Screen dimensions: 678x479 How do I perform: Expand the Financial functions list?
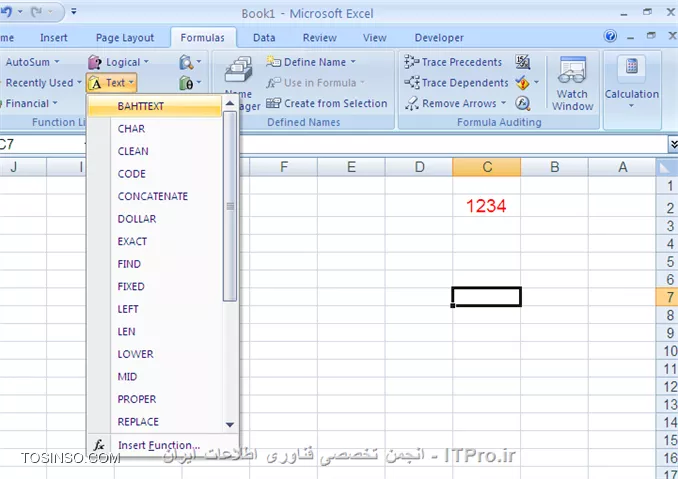point(29,103)
